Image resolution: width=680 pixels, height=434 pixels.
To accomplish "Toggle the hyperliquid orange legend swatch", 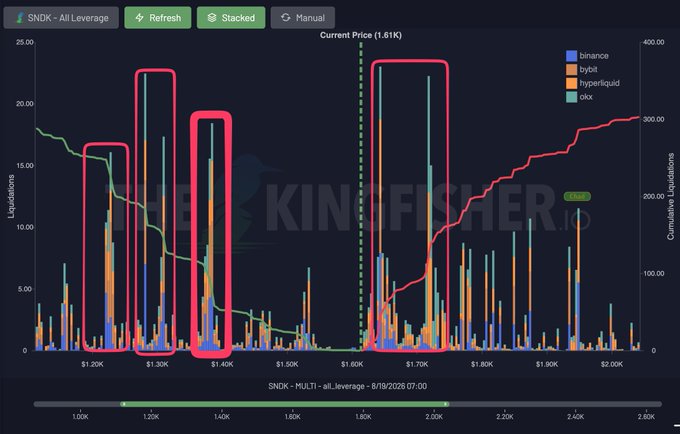I will (x=572, y=83).
